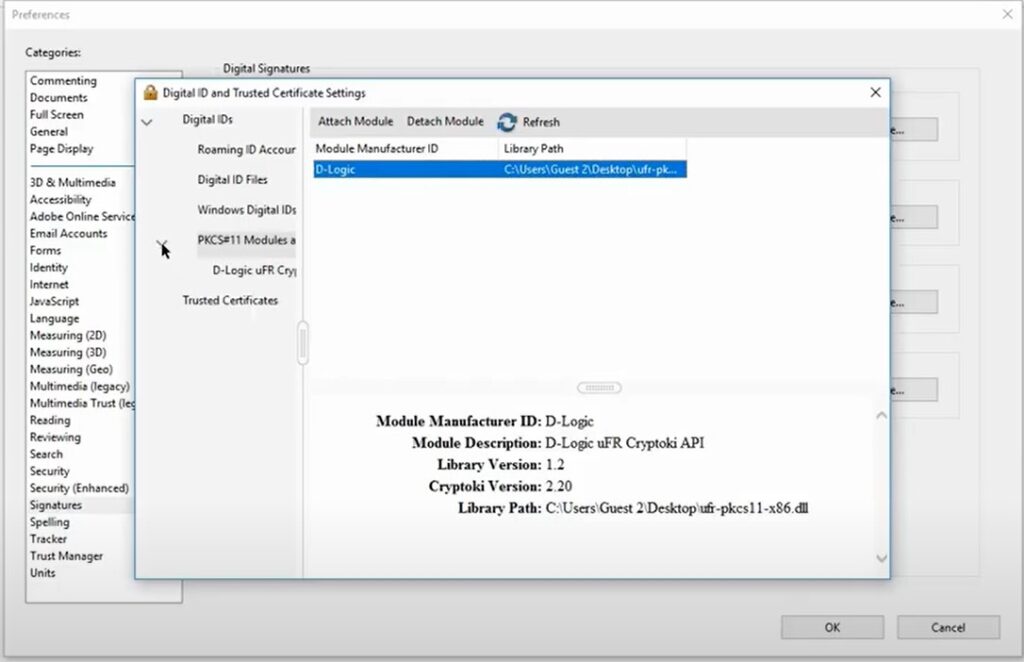The width and height of the screenshot is (1024, 662).
Task: Click the horizontal pane splitter grip
Action: pos(600,388)
